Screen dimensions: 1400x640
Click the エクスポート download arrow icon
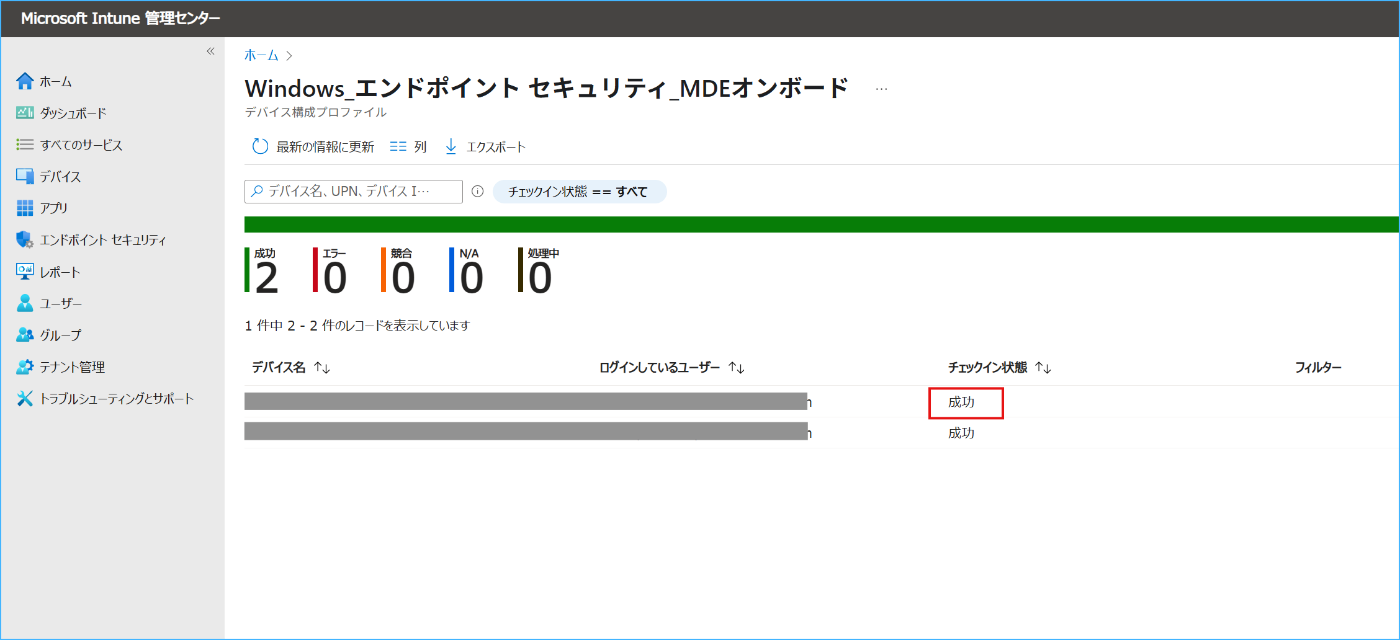(451, 147)
